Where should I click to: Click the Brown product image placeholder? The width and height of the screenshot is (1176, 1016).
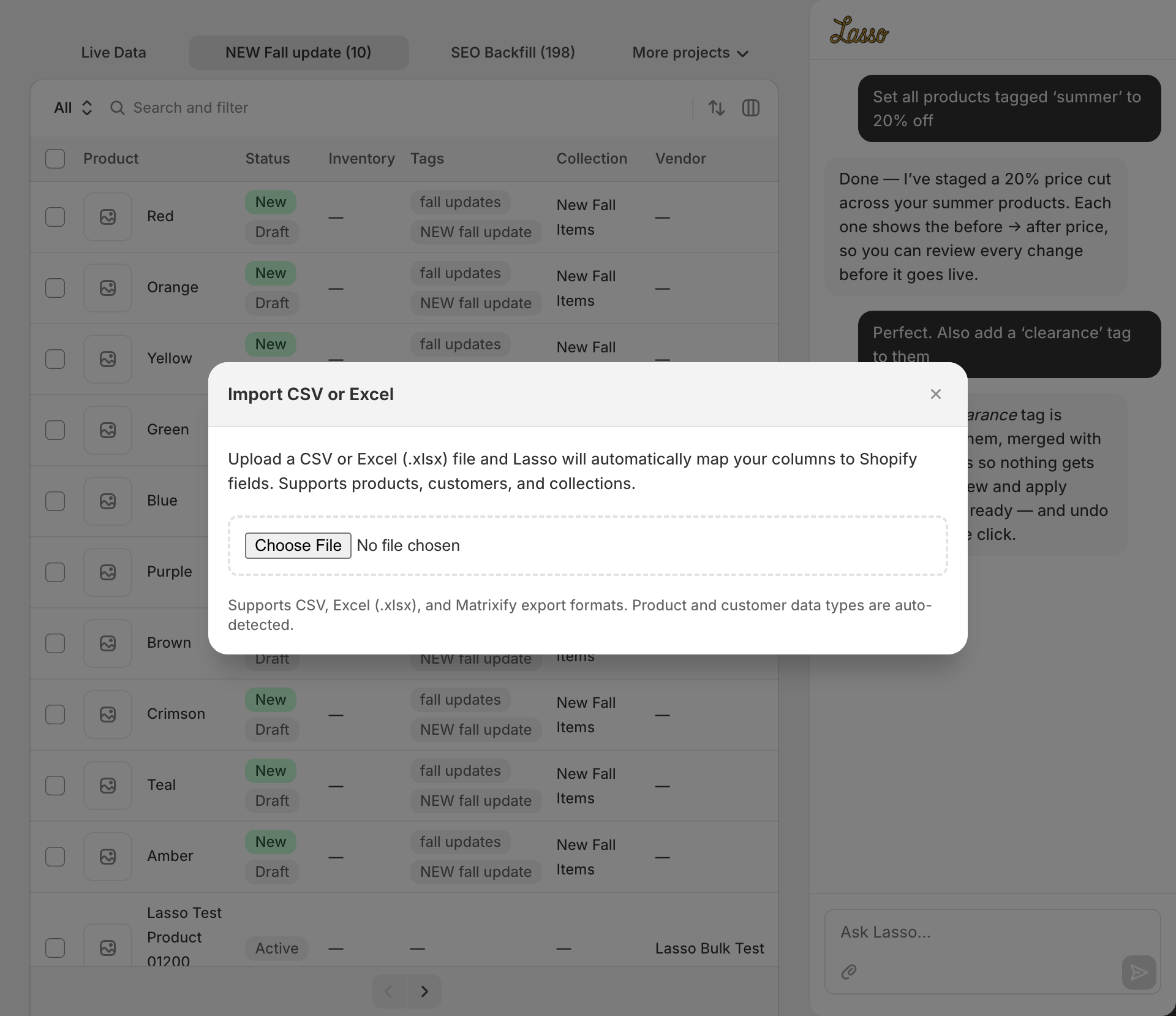[108, 643]
